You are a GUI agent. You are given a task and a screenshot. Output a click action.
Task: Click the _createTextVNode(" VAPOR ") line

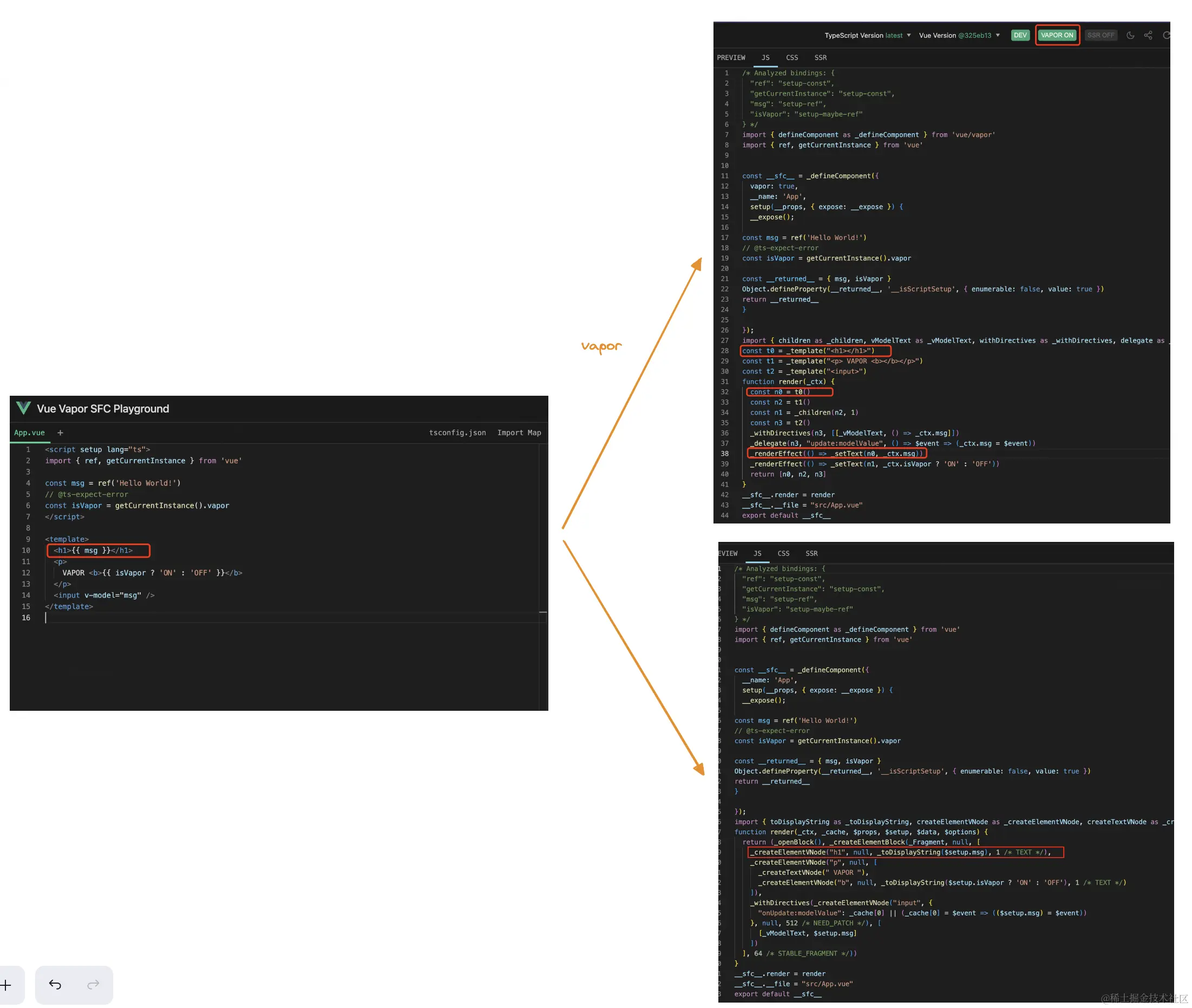[x=813, y=873]
